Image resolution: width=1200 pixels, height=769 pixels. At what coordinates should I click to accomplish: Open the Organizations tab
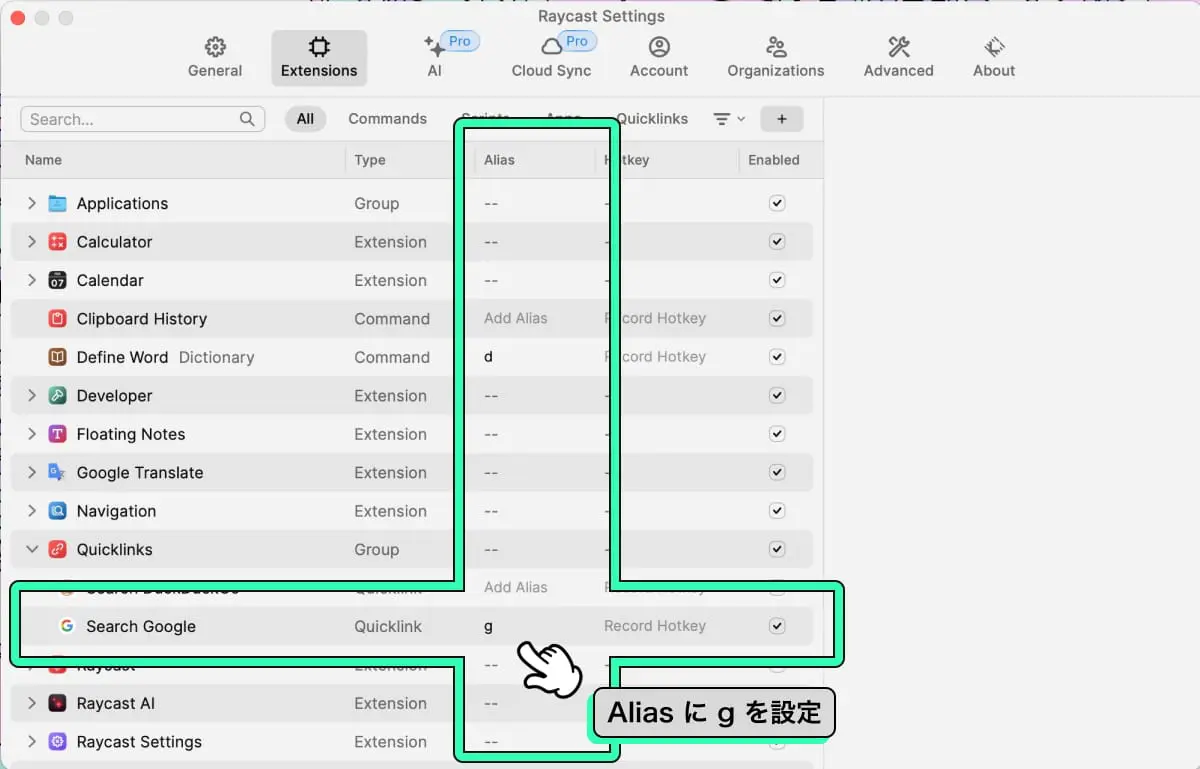coord(776,58)
